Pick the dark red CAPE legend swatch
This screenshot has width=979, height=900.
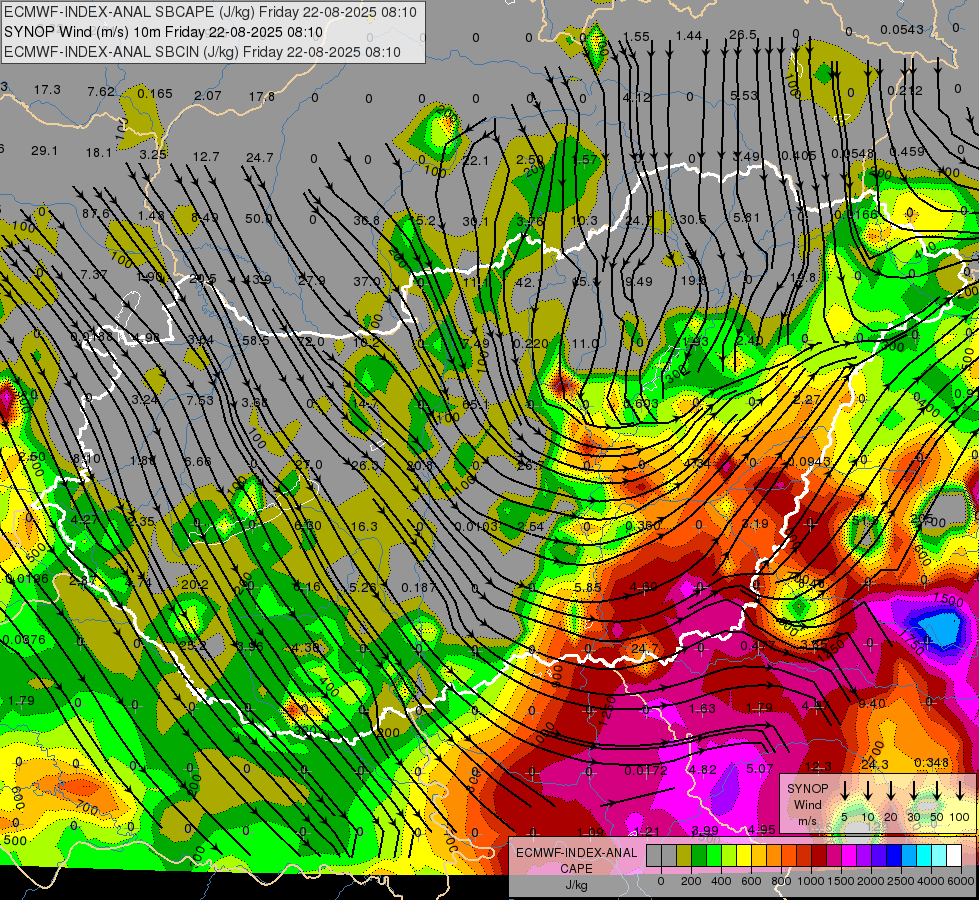tap(819, 856)
